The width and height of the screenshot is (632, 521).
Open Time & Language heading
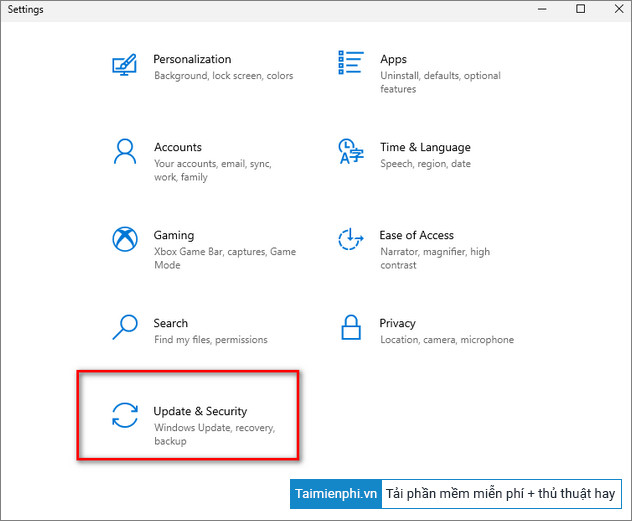click(425, 147)
